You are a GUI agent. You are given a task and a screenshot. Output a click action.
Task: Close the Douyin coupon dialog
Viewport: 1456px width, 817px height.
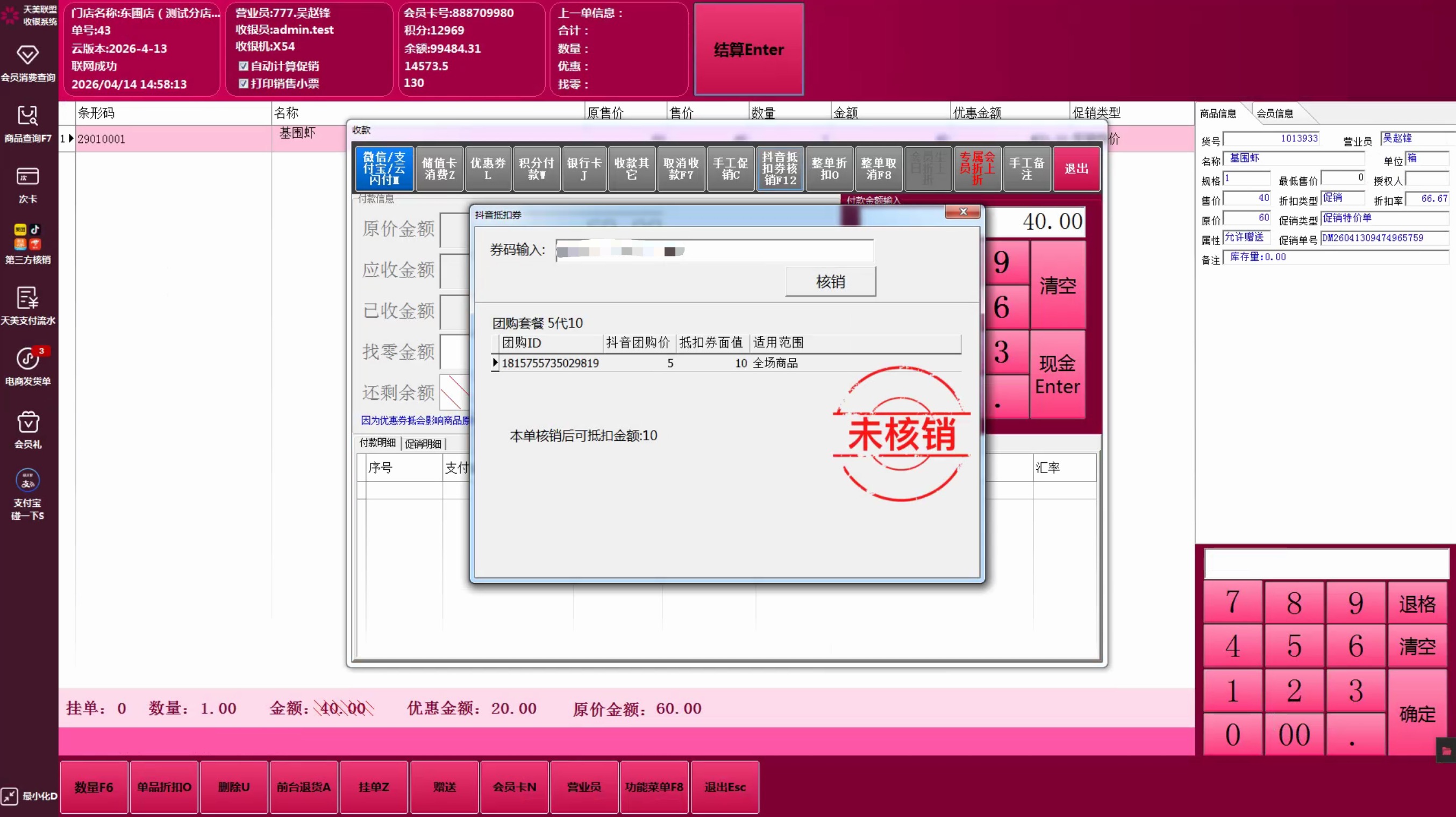pos(963,212)
